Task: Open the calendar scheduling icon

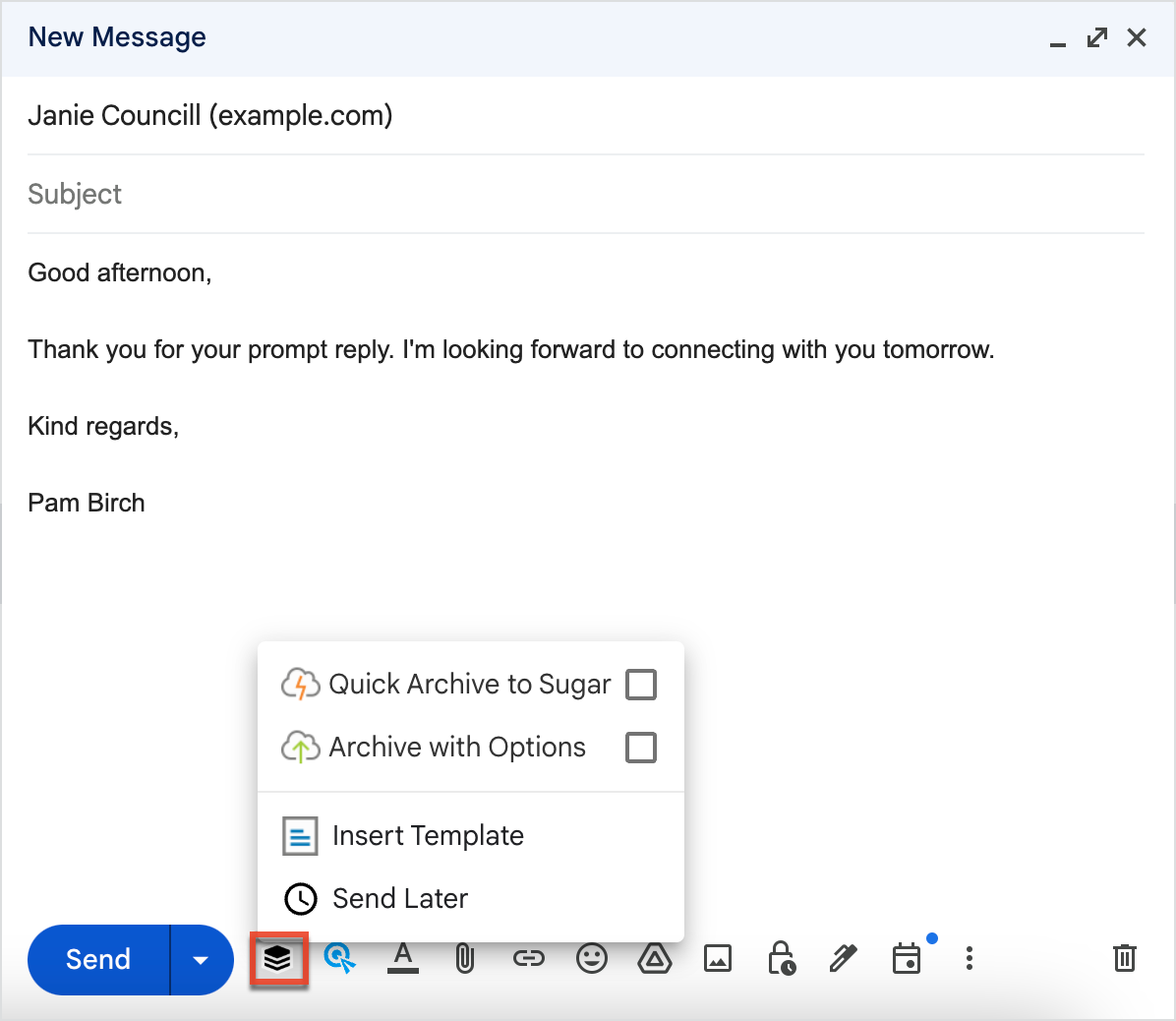Action: [x=906, y=958]
